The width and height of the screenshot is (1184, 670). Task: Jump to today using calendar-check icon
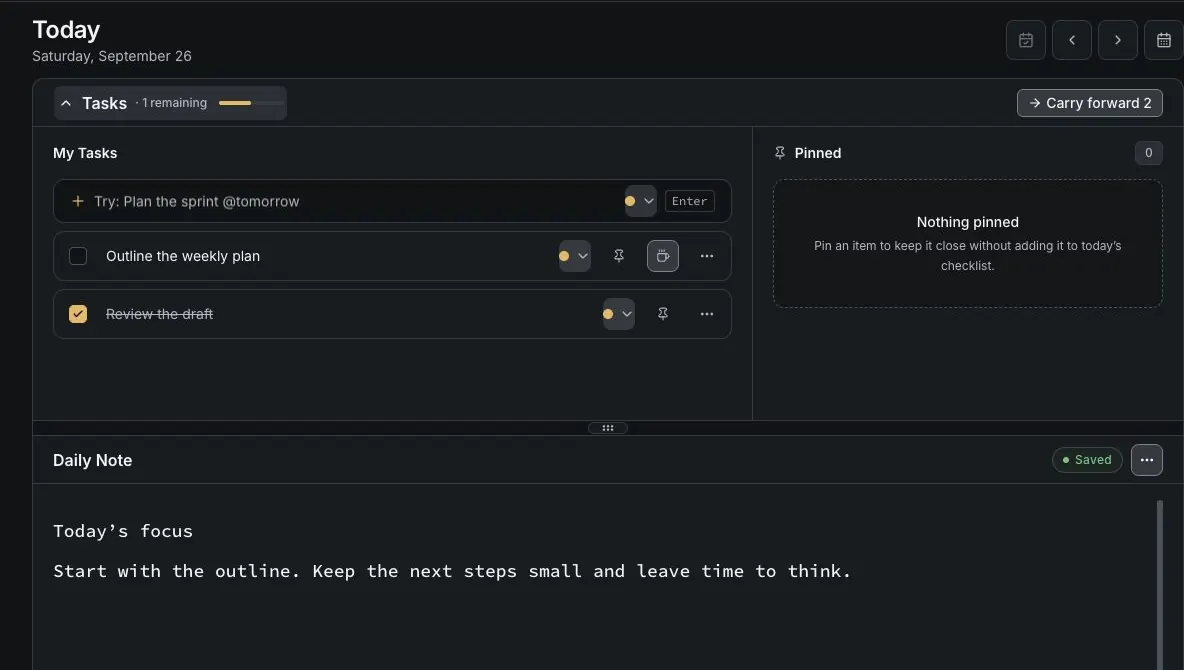point(1025,40)
